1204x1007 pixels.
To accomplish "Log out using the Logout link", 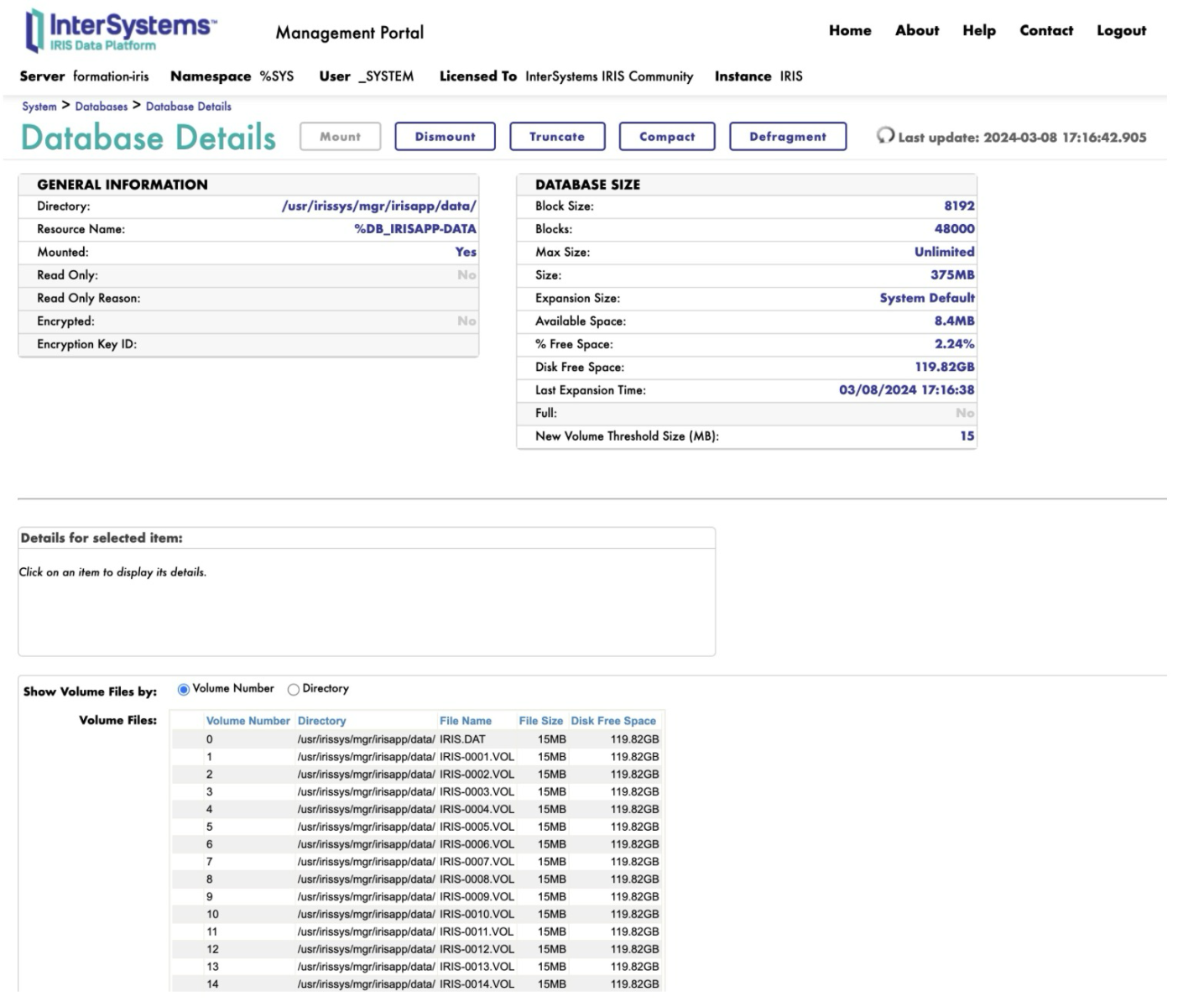I will (1121, 31).
